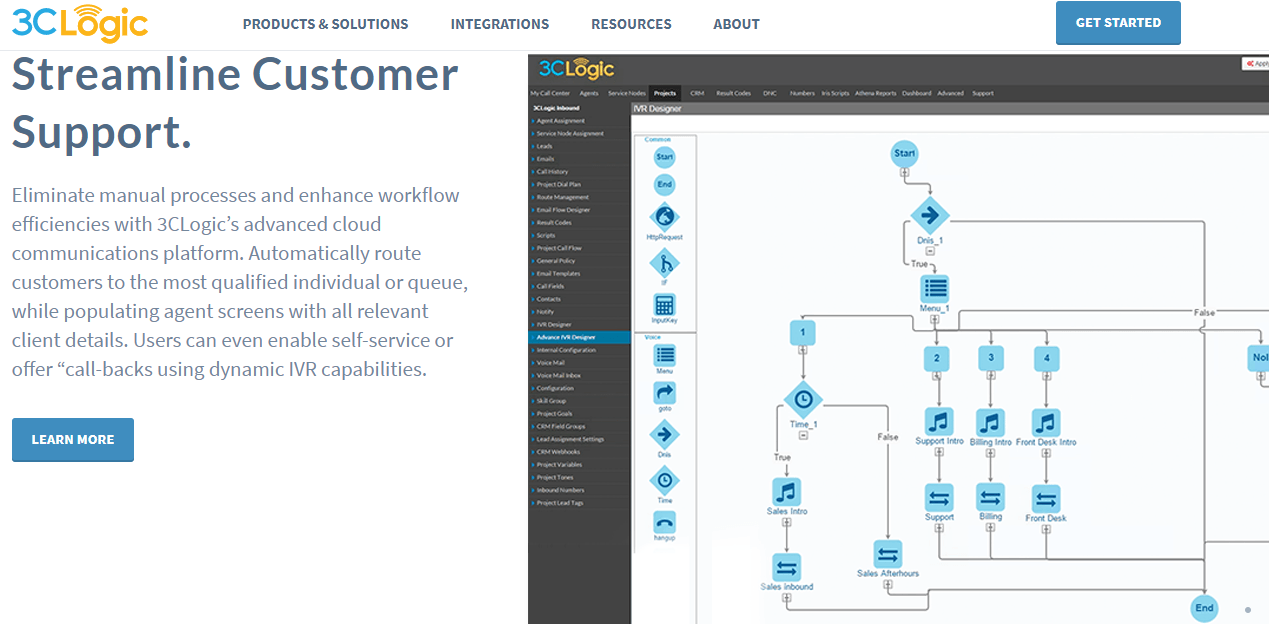Expand the plus box under node 1
Screen dimensions: 1269x624
[x=802, y=350]
